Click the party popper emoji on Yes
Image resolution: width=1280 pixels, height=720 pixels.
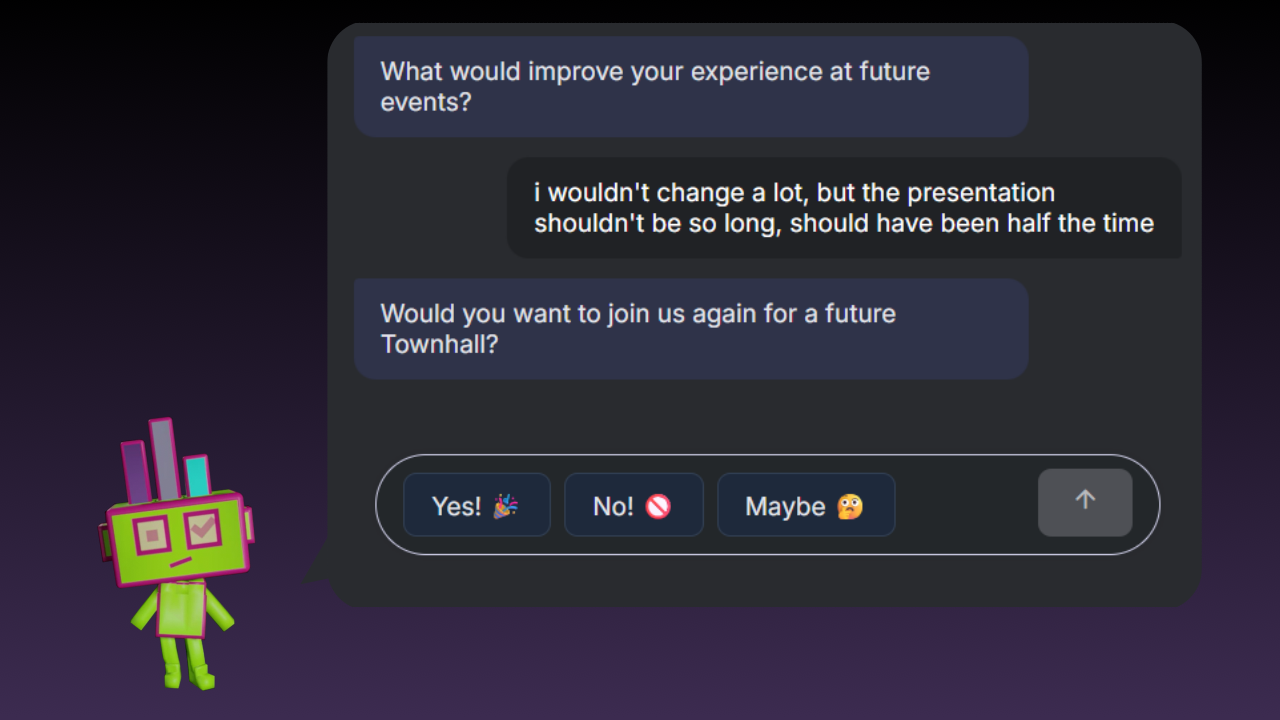505,506
